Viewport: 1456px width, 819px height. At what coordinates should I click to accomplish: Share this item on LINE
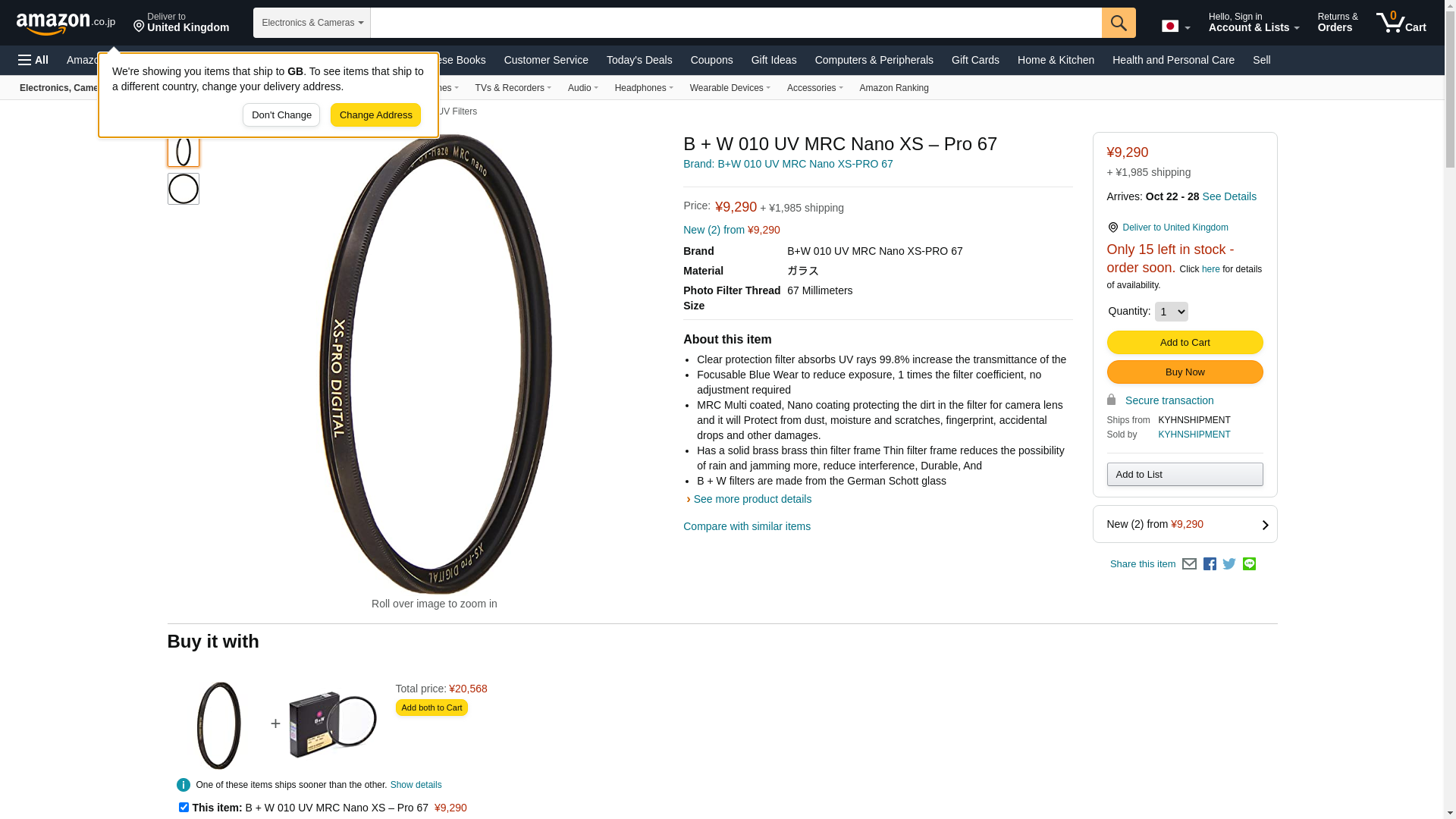pos(1249,564)
